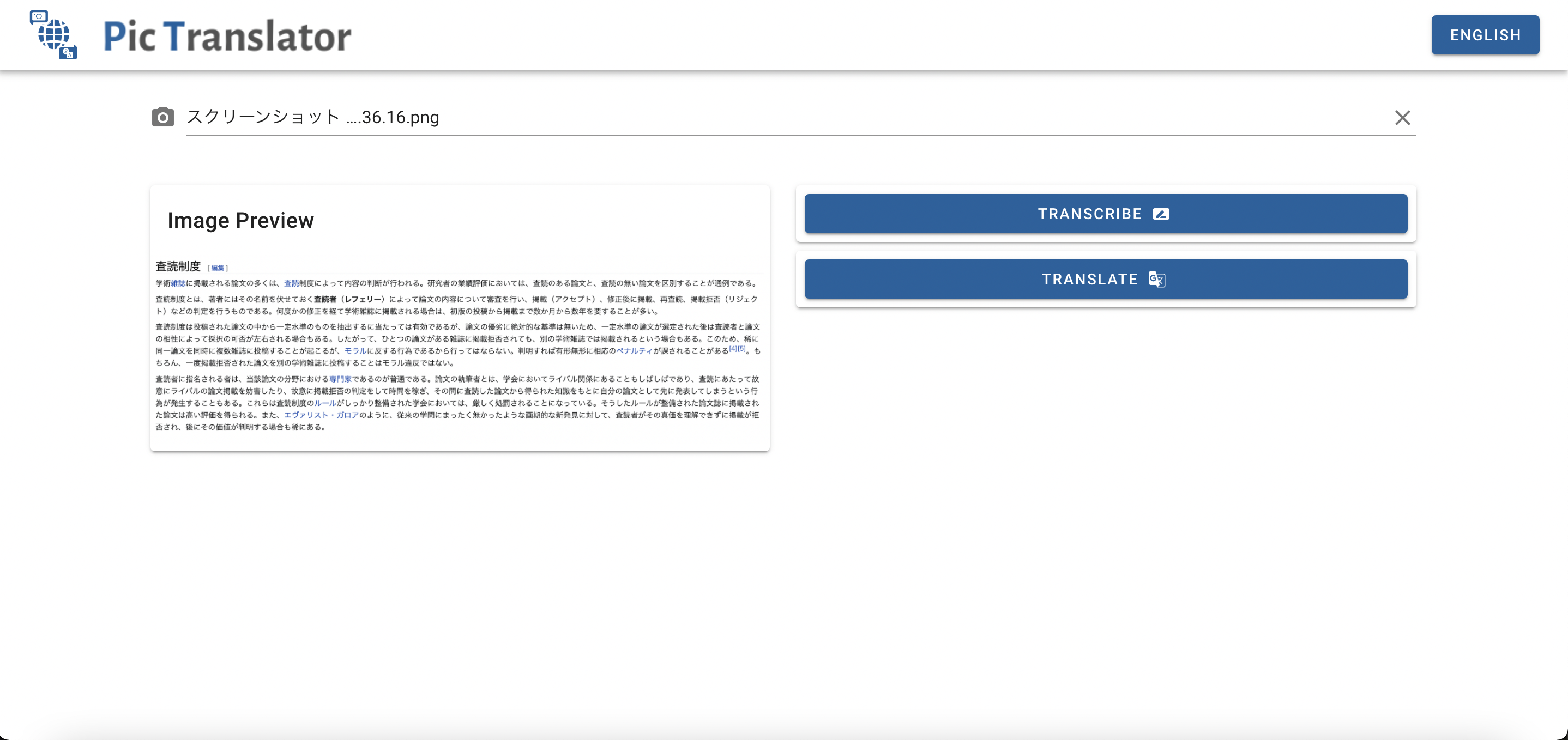This screenshot has height=740, width=1568.
Task: Click the blue ペナルティ word in preview
Action: point(634,351)
